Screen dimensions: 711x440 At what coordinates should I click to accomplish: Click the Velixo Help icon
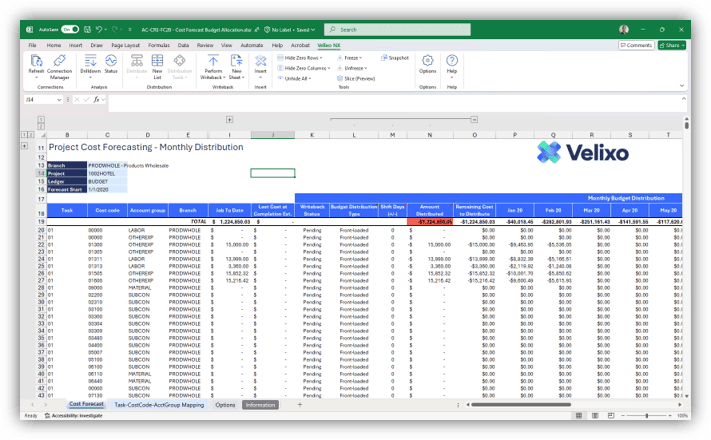(452, 60)
